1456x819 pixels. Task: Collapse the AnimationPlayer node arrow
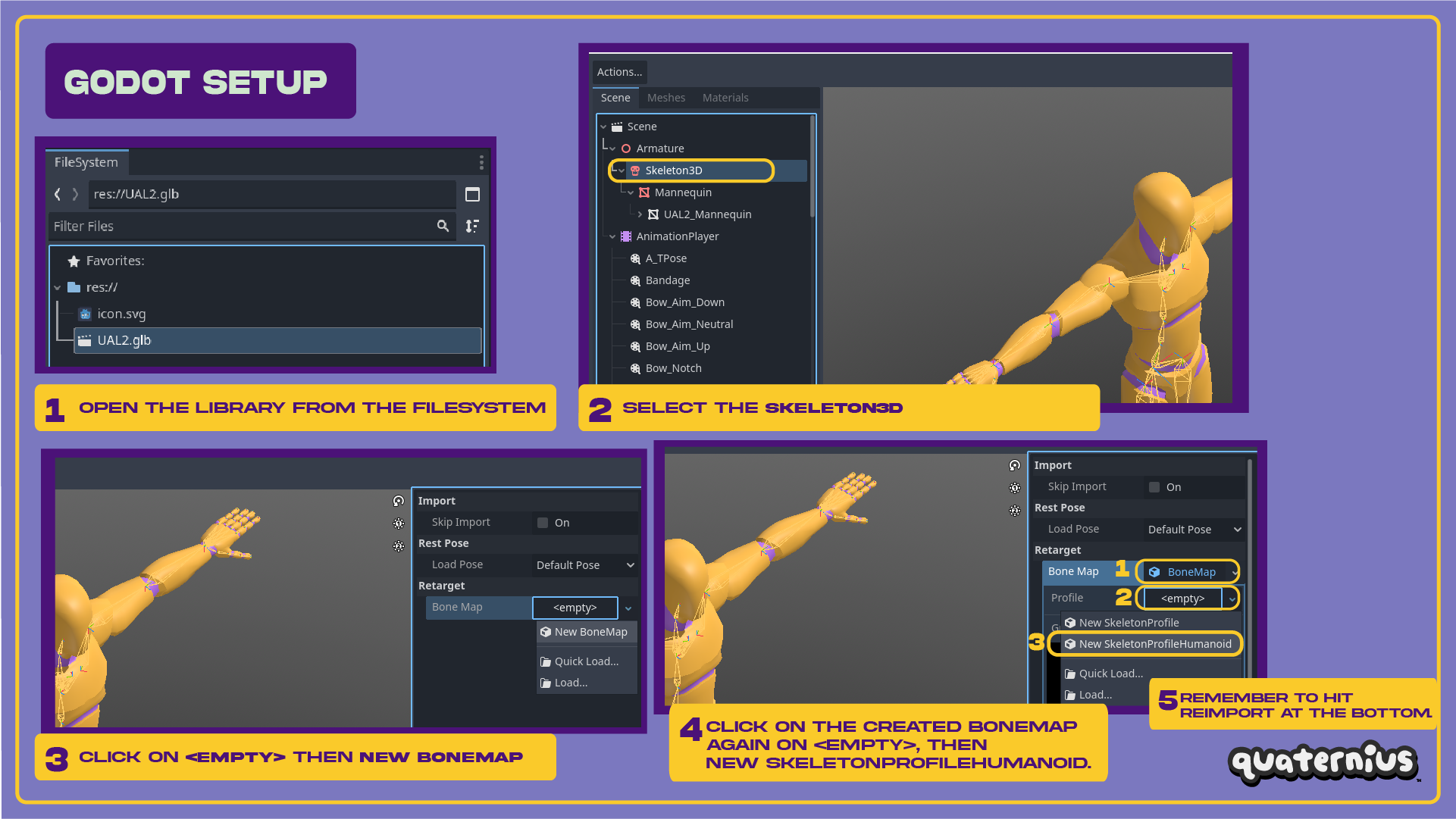(612, 237)
